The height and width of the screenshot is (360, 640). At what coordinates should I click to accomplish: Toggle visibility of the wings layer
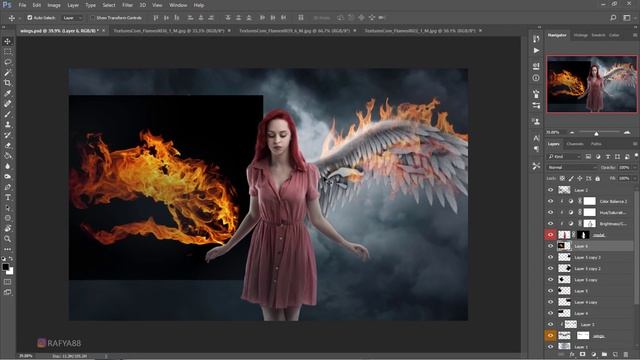click(x=550, y=336)
